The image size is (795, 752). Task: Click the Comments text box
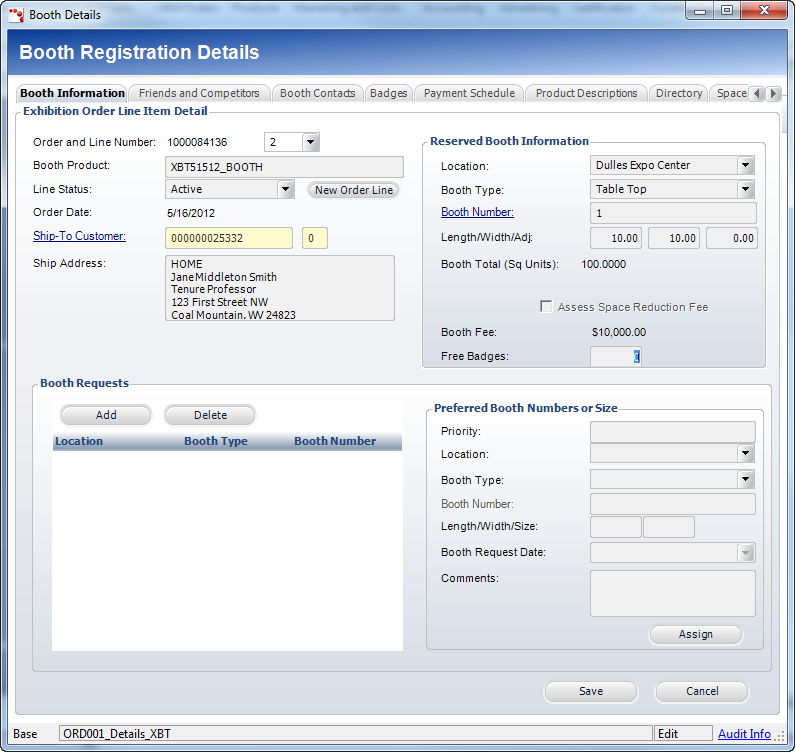tap(672, 593)
